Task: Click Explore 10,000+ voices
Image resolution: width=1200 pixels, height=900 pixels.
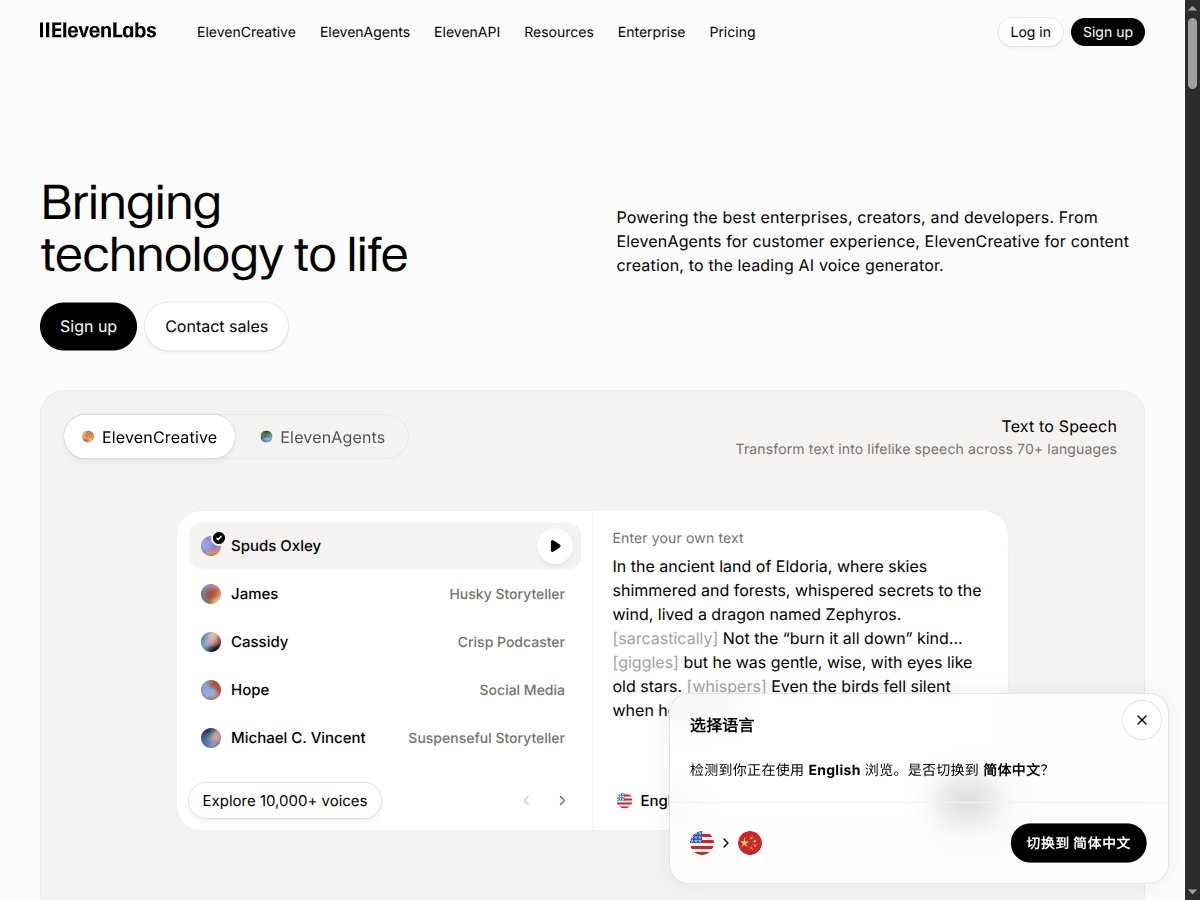Action: [x=284, y=800]
